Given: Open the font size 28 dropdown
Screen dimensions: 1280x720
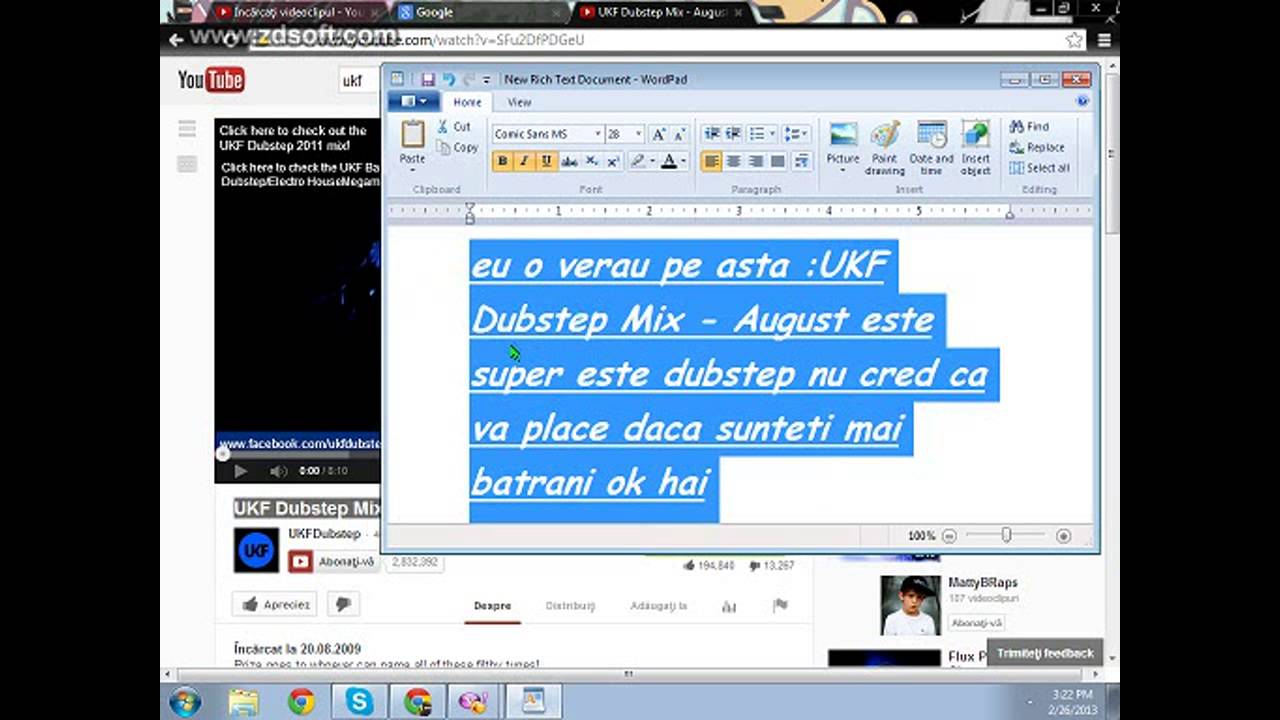Looking at the screenshot, I should coord(638,134).
